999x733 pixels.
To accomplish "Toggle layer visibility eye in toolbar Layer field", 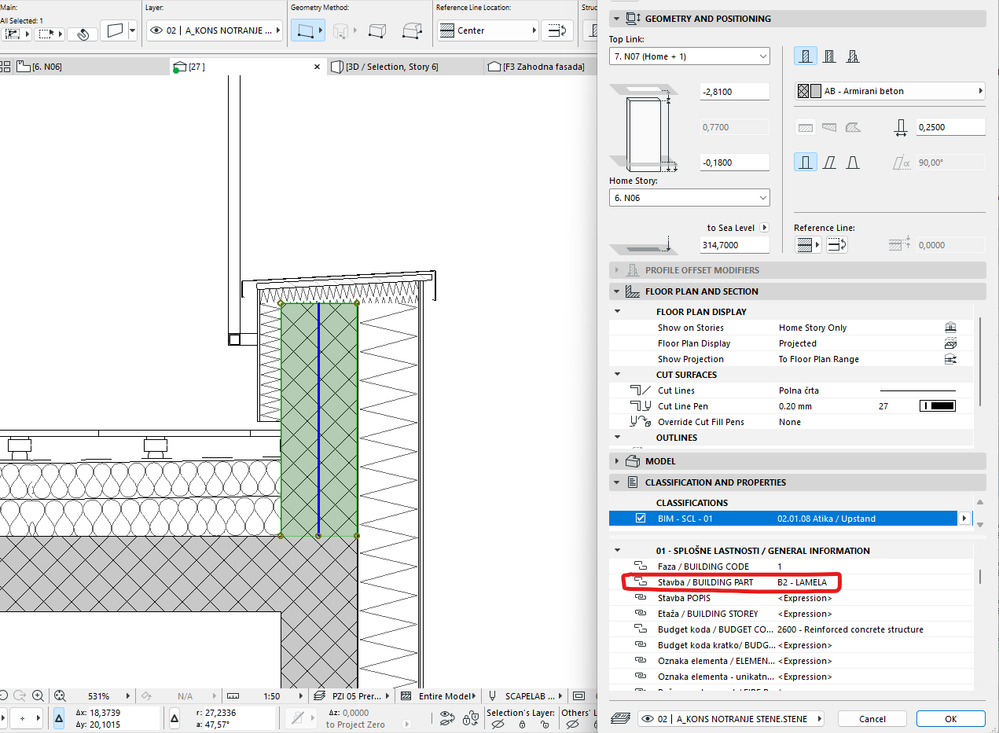I will (x=156, y=31).
